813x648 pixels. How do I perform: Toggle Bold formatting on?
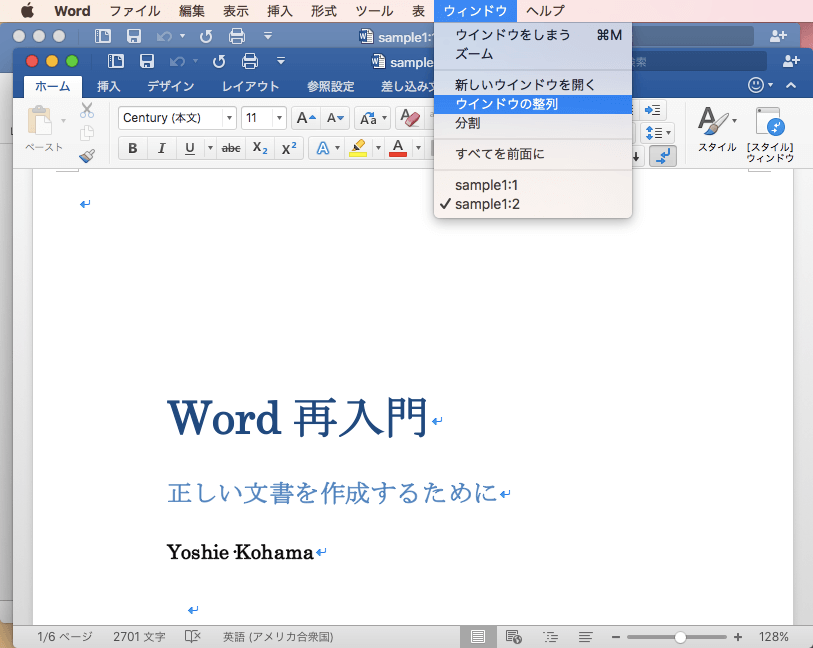(x=133, y=148)
